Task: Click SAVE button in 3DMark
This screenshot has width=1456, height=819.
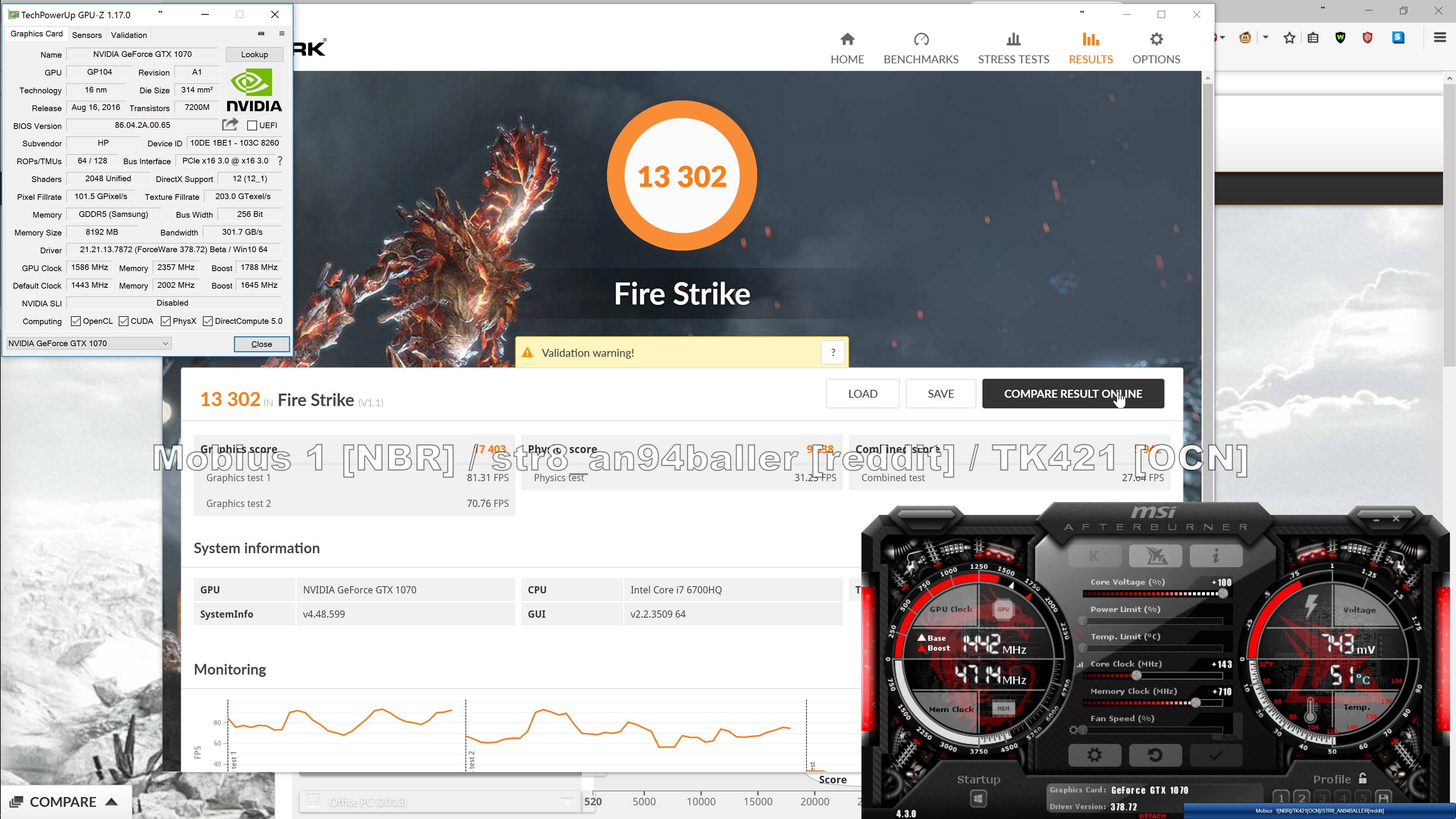Action: [x=940, y=394]
